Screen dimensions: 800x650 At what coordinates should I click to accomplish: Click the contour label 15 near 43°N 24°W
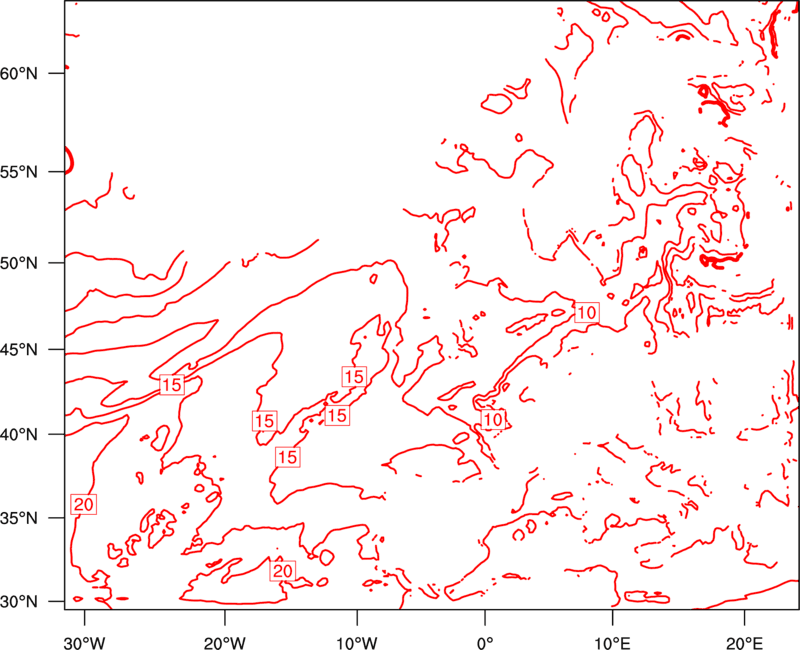[x=172, y=384]
